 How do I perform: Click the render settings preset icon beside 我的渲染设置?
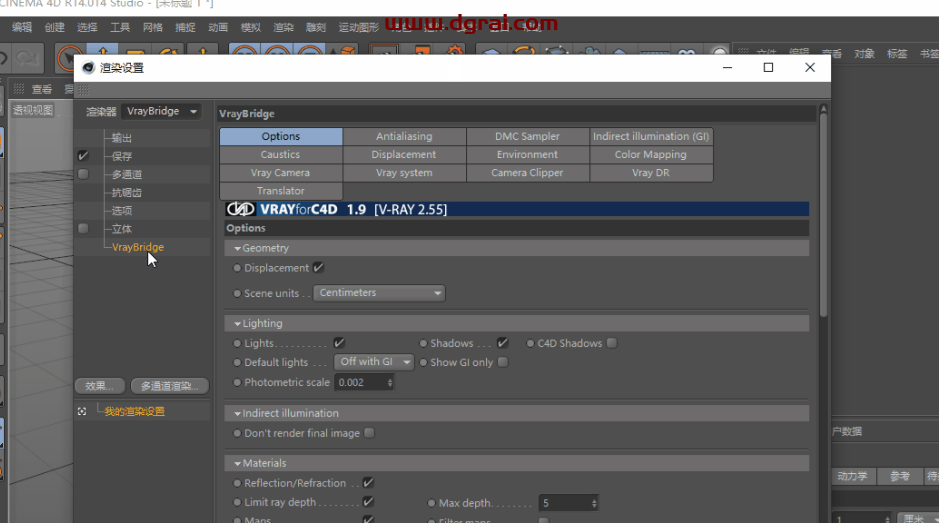[82, 412]
